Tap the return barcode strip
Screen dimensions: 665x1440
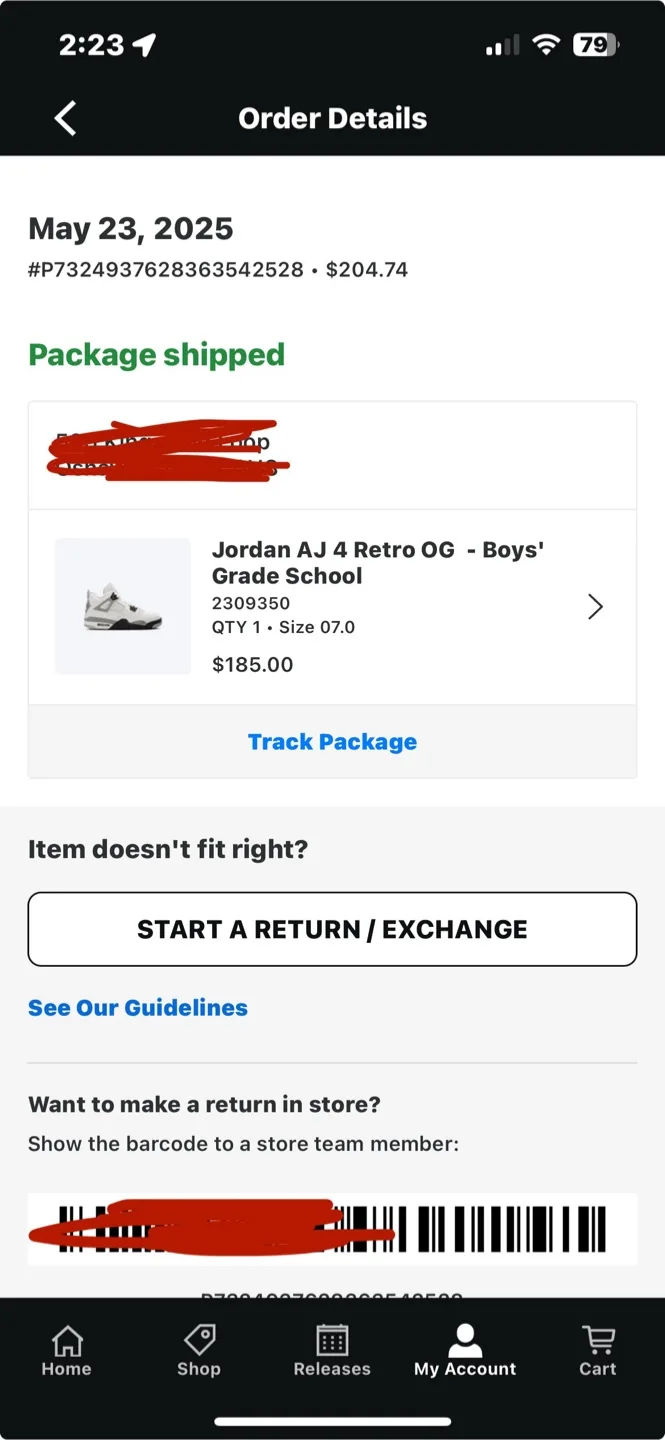[332, 1229]
